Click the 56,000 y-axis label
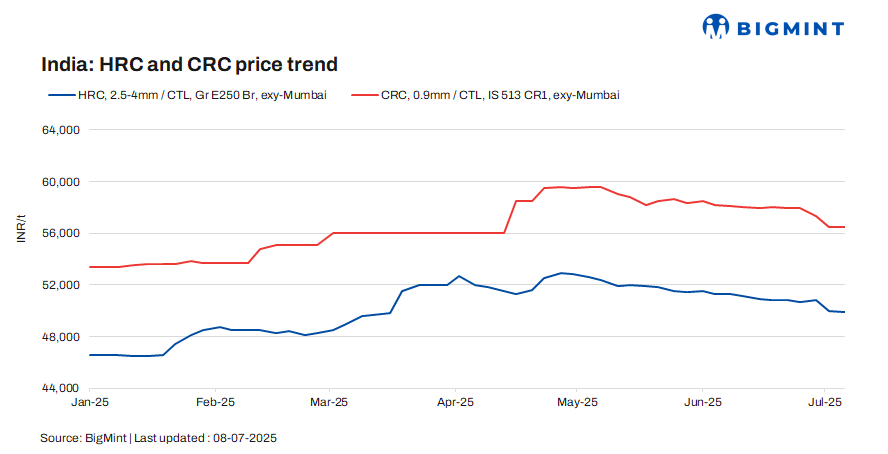This screenshot has width=888, height=454. point(62,233)
